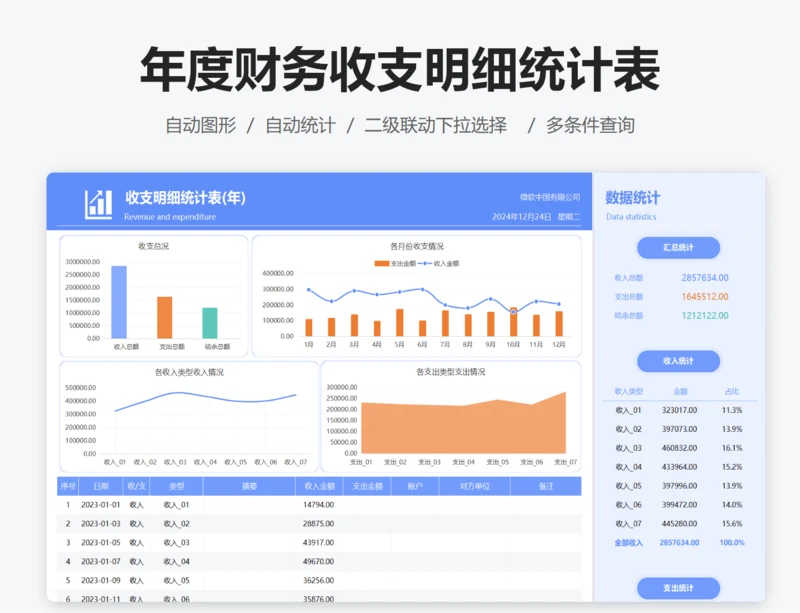Click amount 460832.00 in the 收入统计 list
Image resolution: width=800 pixels, height=613 pixels.
(x=679, y=448)
